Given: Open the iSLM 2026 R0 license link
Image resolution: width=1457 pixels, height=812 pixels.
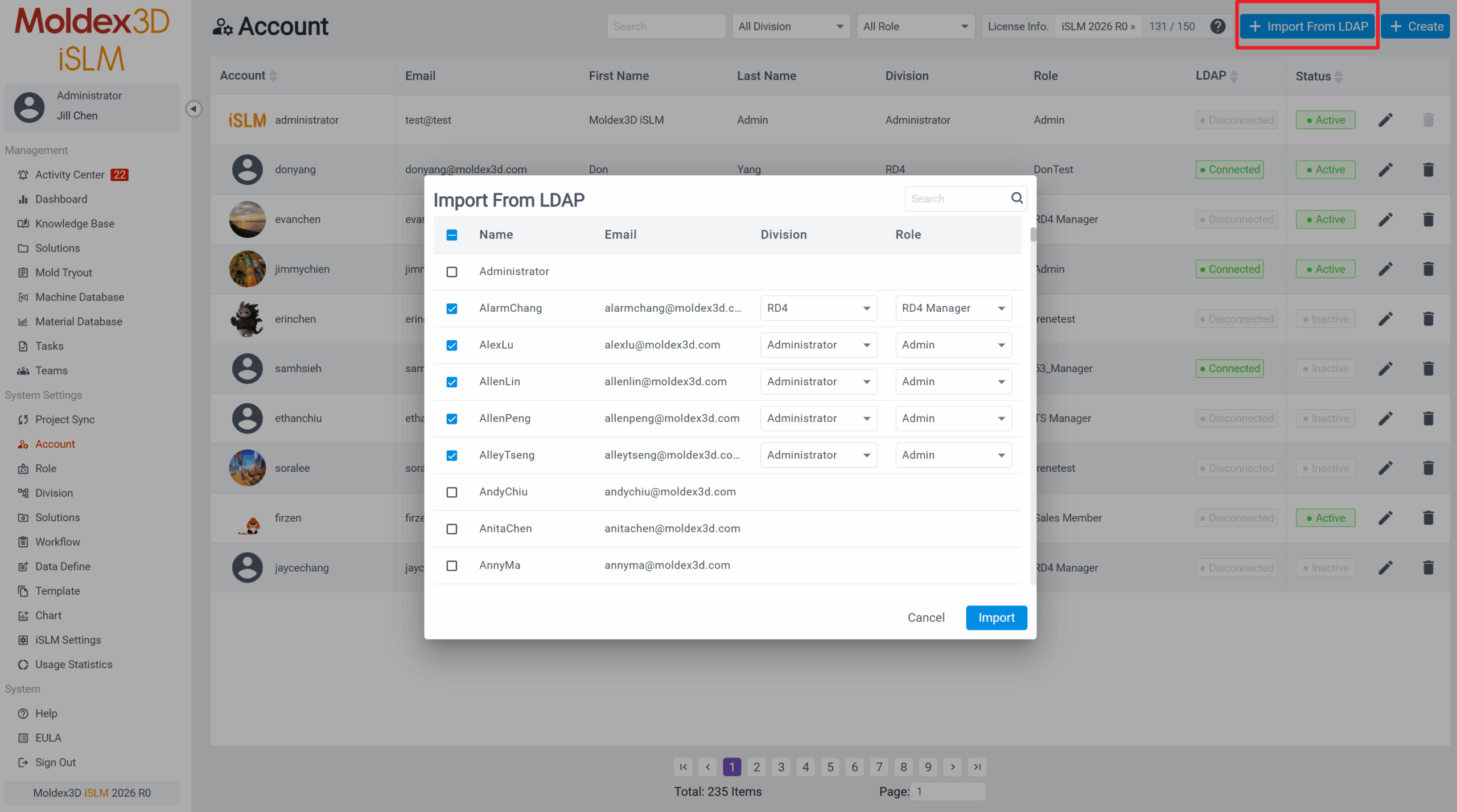Looking at the screenshot, I should point(1098,26).
